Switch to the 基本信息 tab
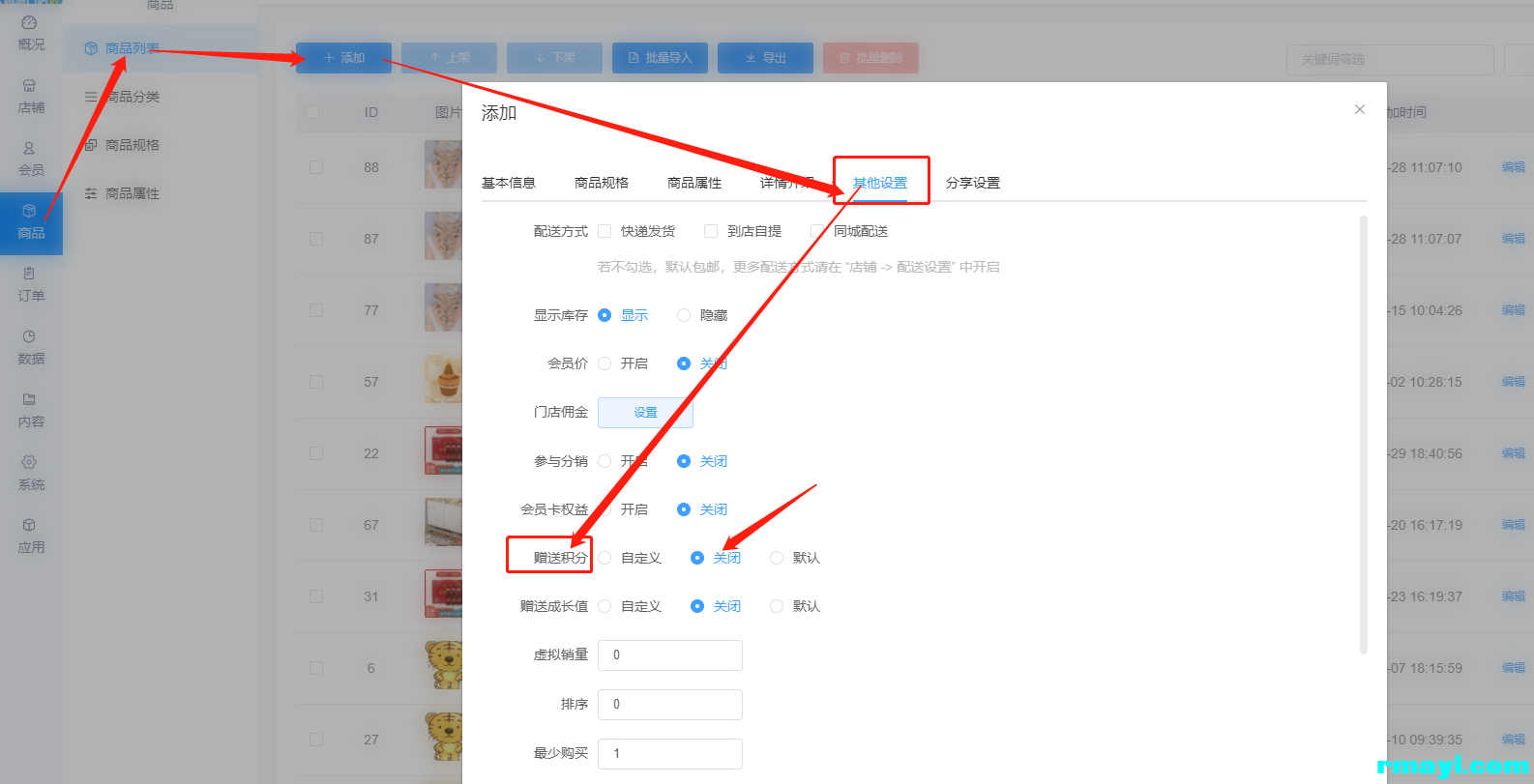Screen dimensions: 1534x784 pyautogui.click(x=509, y=183)
